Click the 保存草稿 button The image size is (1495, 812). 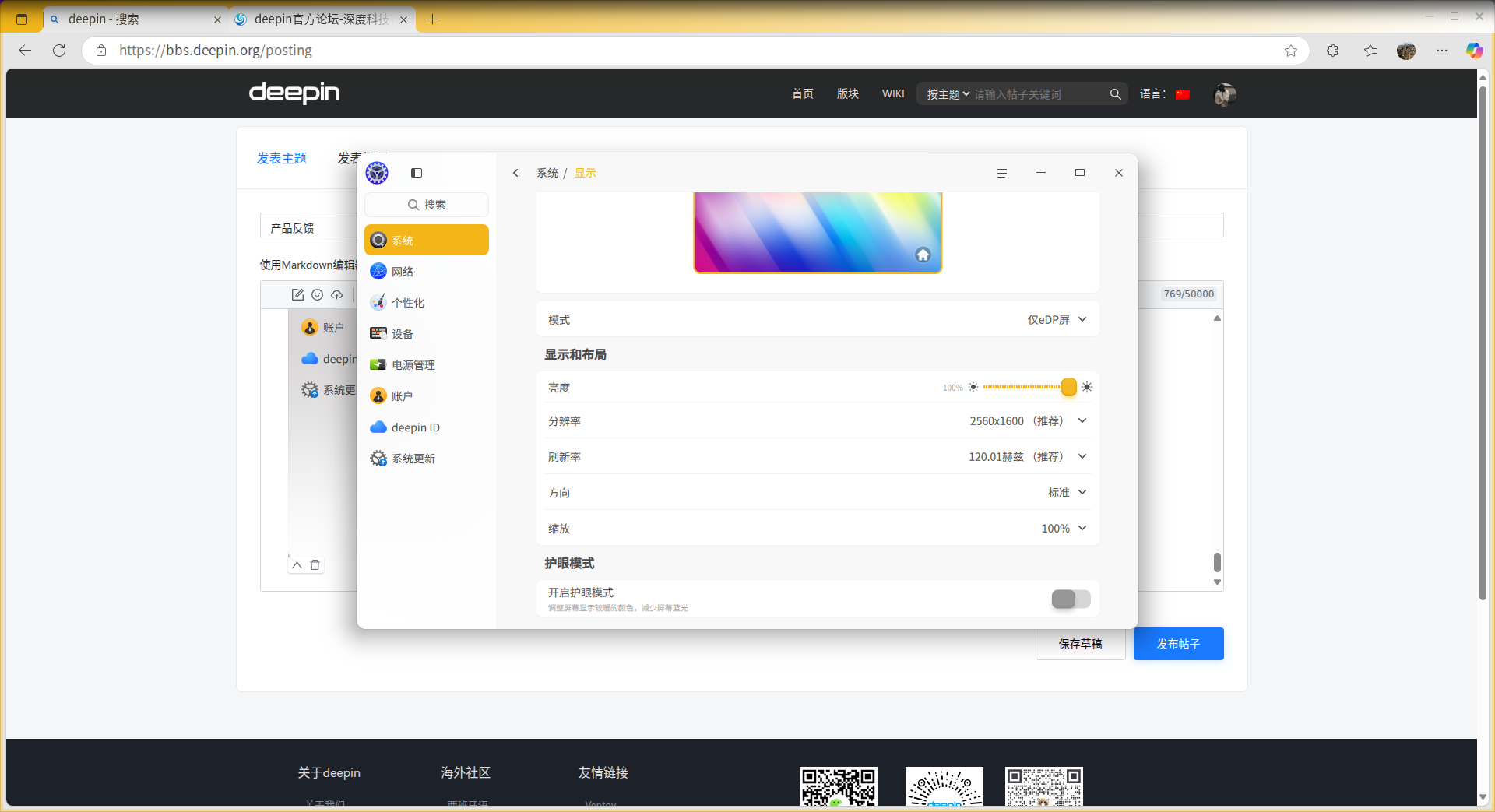(x=1080, y=644)
